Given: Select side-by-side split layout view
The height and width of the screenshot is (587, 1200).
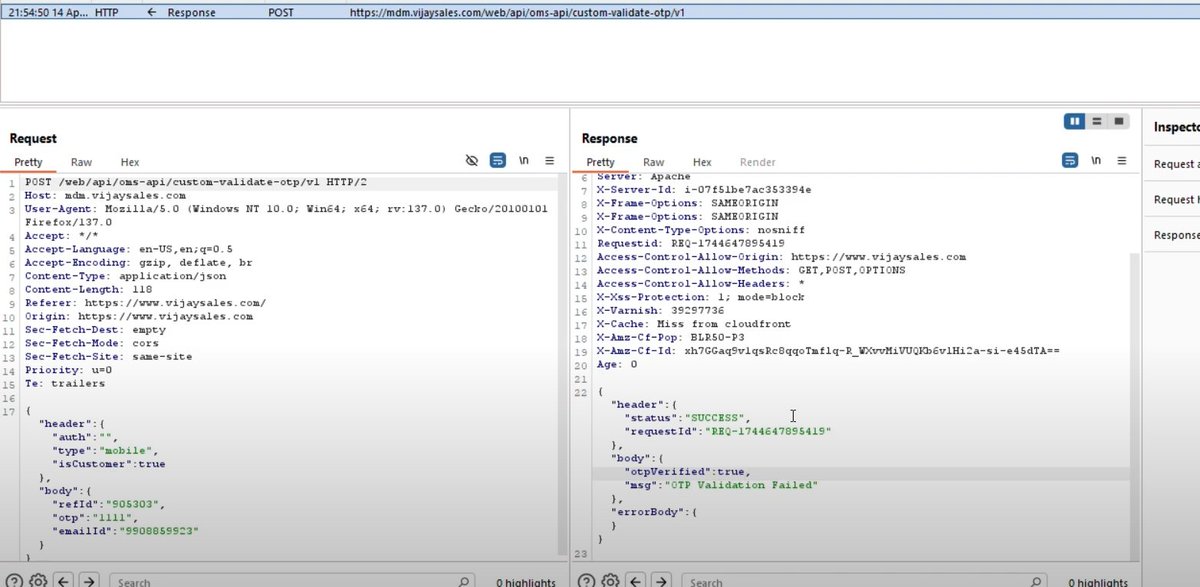Looking at the screenshot, I should tap(1075, 121).
